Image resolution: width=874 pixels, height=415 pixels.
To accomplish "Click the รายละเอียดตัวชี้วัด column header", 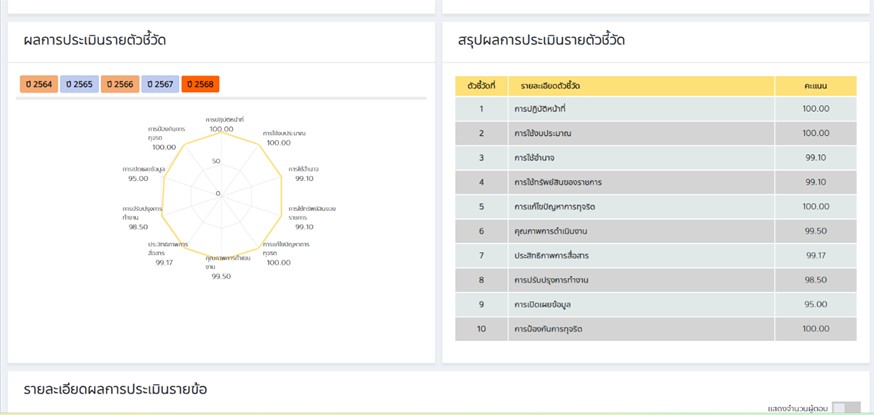I will click(x=641, y=86).
